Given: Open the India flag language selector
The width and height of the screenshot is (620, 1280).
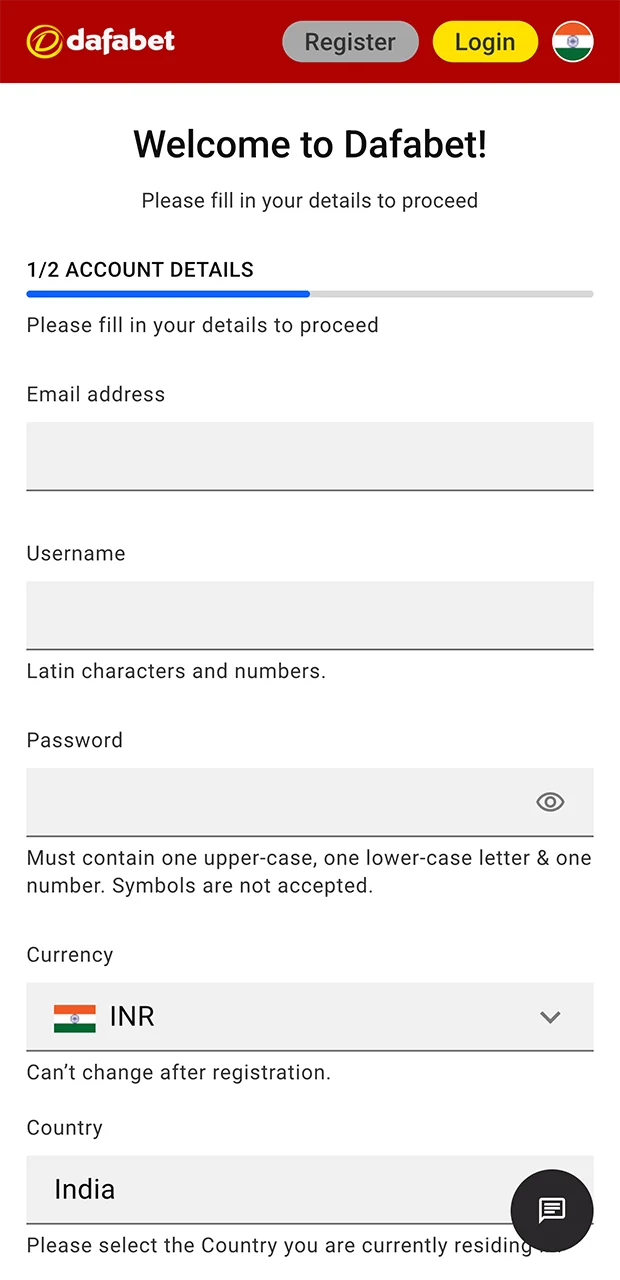Looking at the screenshot, I should tap(572, 41).
